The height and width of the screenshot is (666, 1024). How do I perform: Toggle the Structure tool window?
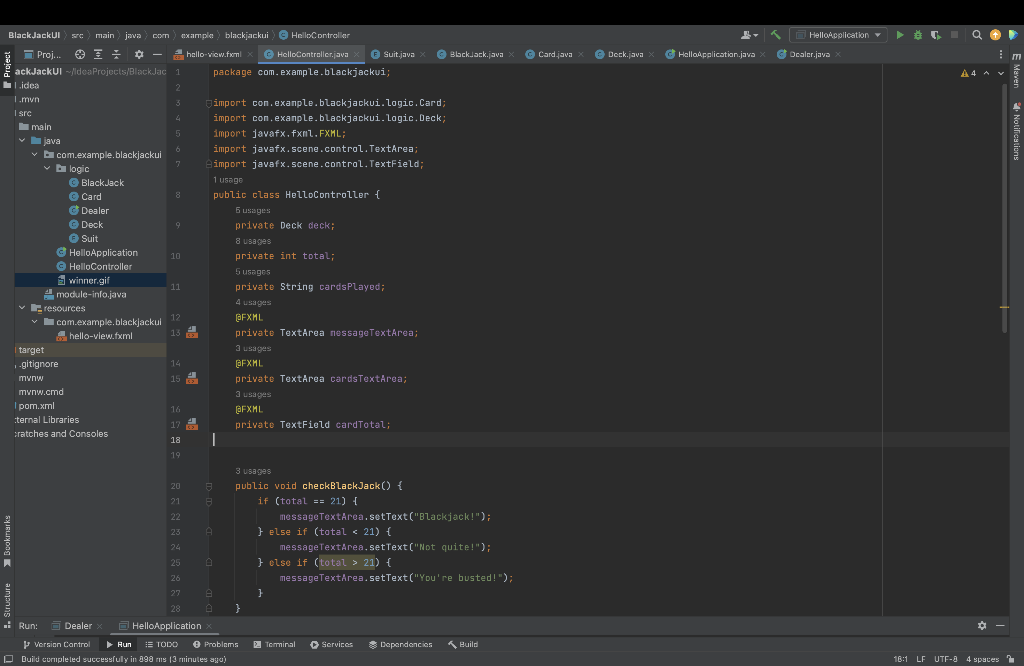coord(7,600)
